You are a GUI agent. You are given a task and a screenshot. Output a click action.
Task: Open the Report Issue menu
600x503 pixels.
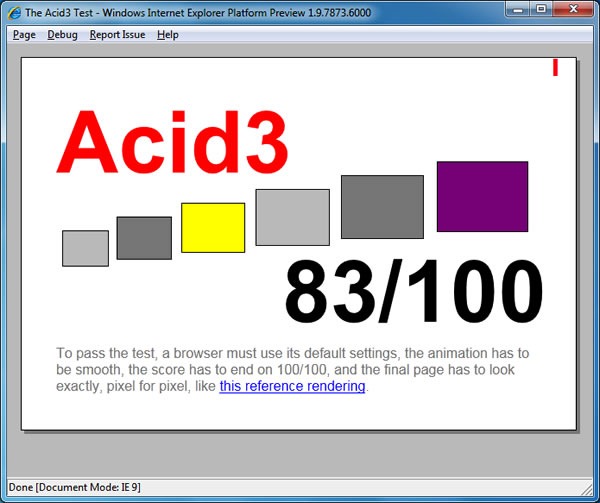(x=117, y=35)
